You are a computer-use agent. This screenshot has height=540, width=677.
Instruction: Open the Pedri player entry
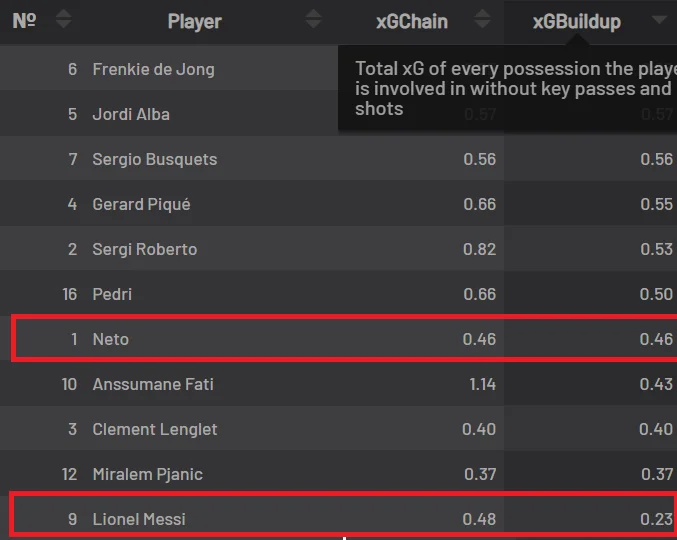[112, 294]
